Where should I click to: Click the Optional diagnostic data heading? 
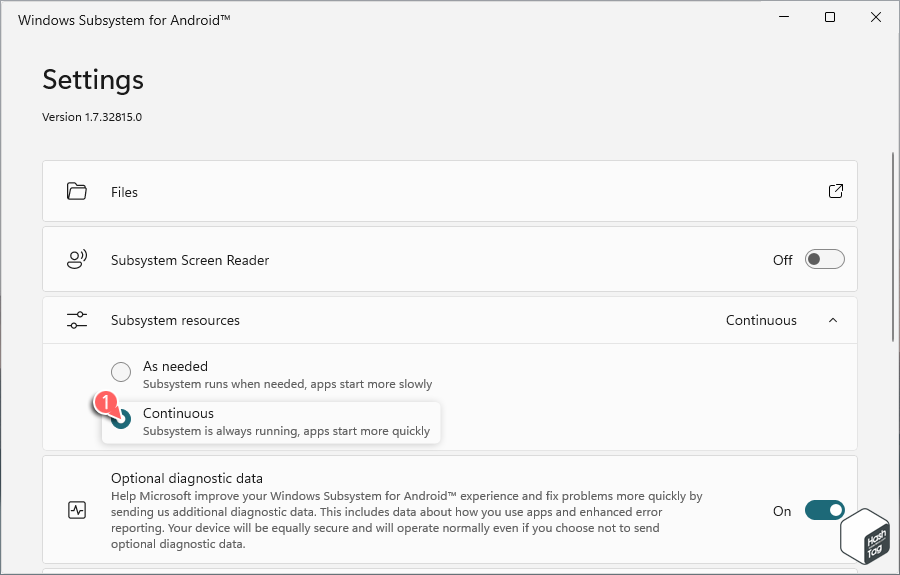pyautogui.click(x=187, y=478)
